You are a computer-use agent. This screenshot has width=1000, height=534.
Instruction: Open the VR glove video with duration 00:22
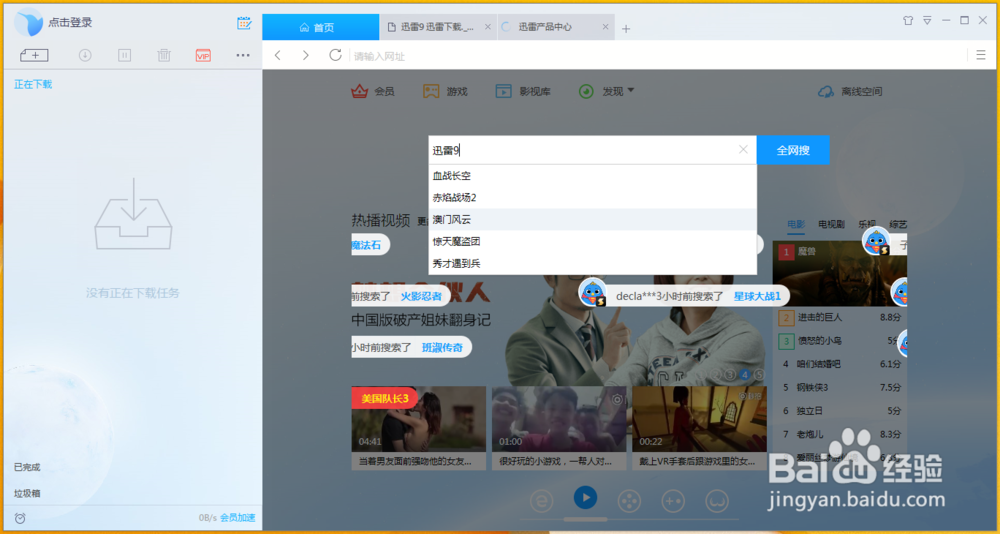(x=699, y=419)
